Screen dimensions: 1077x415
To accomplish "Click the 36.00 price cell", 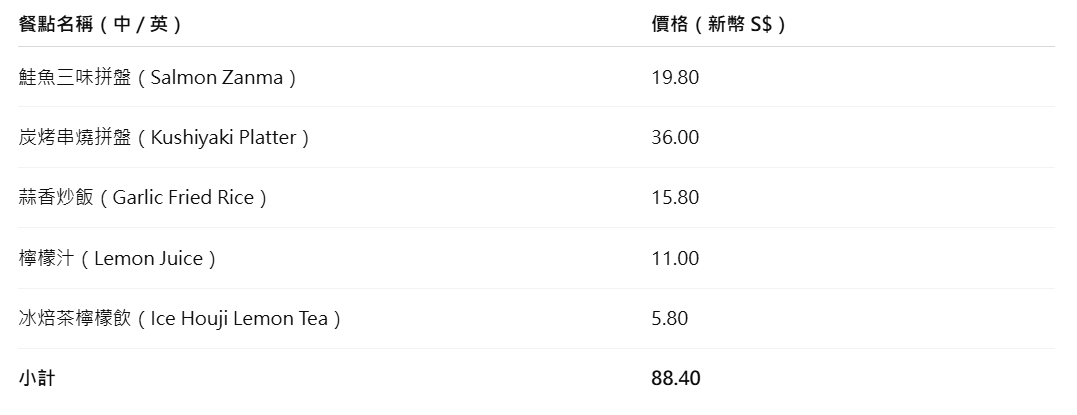I will pos(675,137).
